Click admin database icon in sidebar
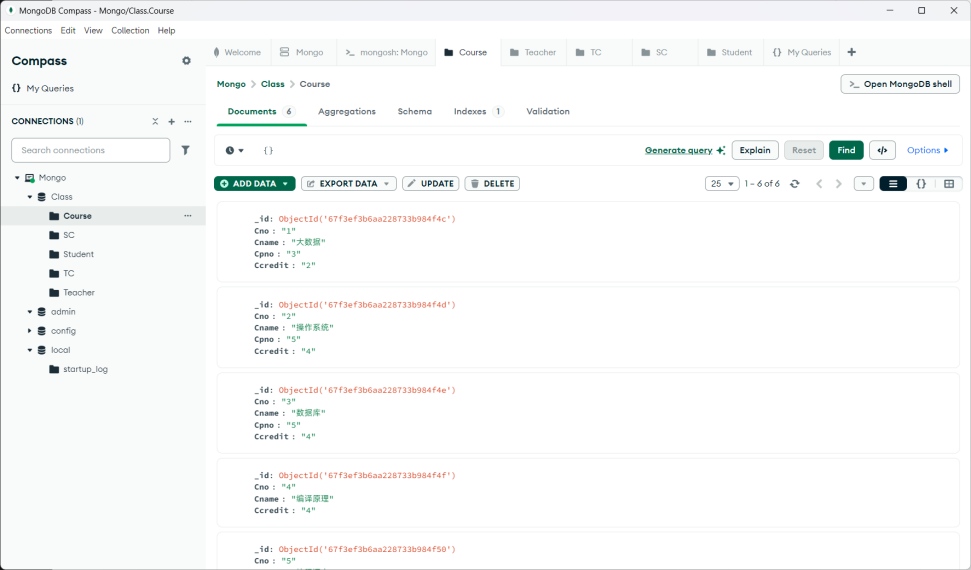The width and height of the screenshot is (971, 570). [41, 312]
